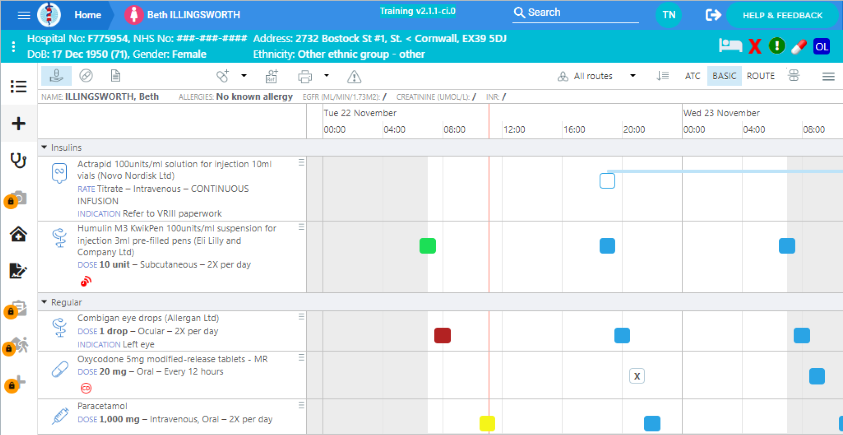Image resolution: width=843 pixels, height=435 pixels.
Task: Open the All routes dropdown
Action: pyautogui.click(x=597, y=76)
